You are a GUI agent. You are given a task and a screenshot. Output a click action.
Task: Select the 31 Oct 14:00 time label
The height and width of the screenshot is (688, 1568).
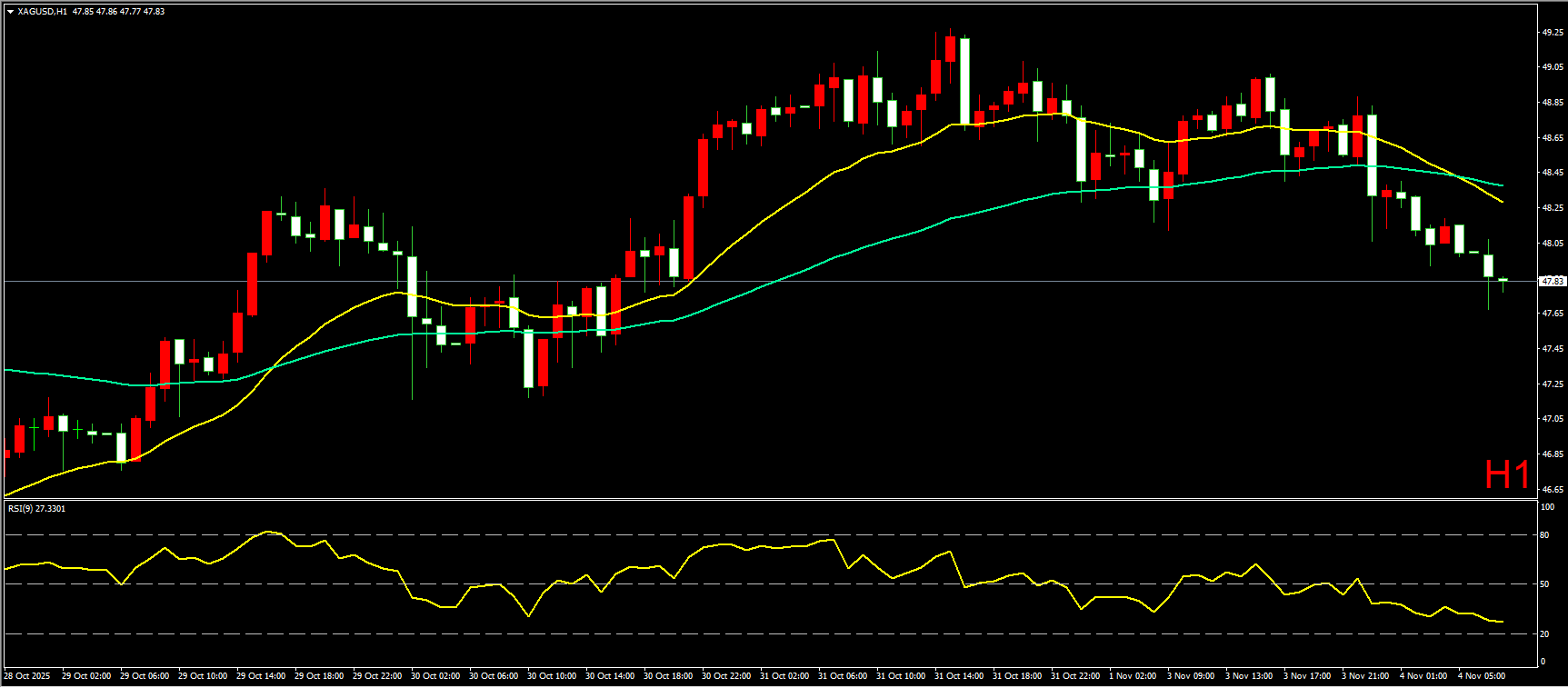pos(959,676)
